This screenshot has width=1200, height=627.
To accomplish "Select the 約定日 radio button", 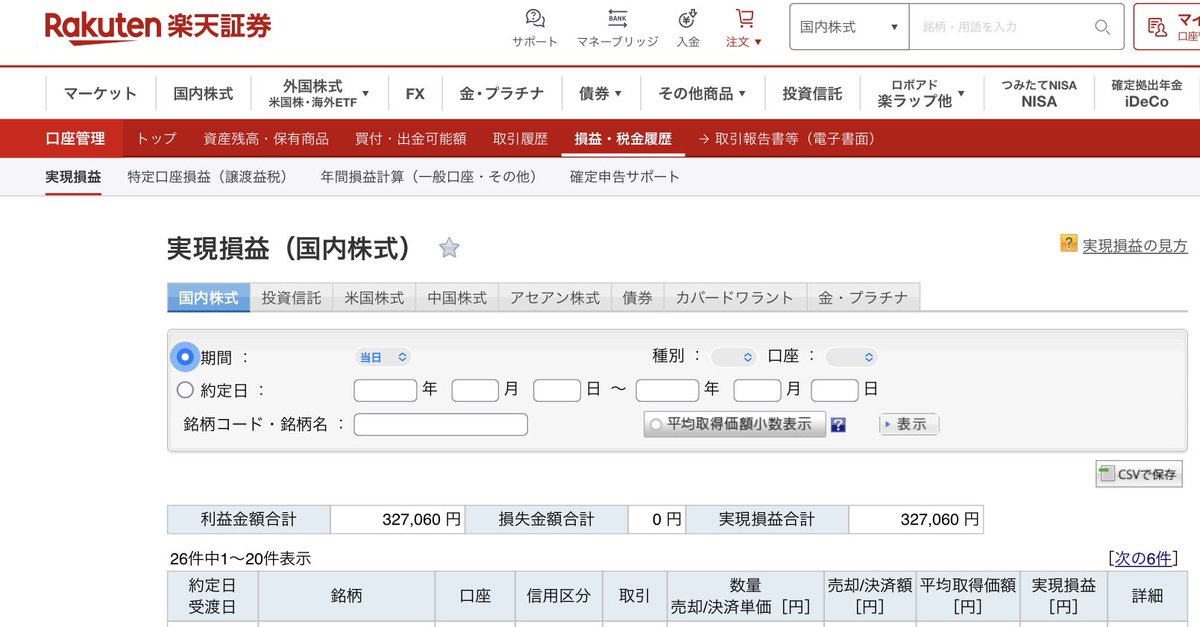I will coord(185,390).
